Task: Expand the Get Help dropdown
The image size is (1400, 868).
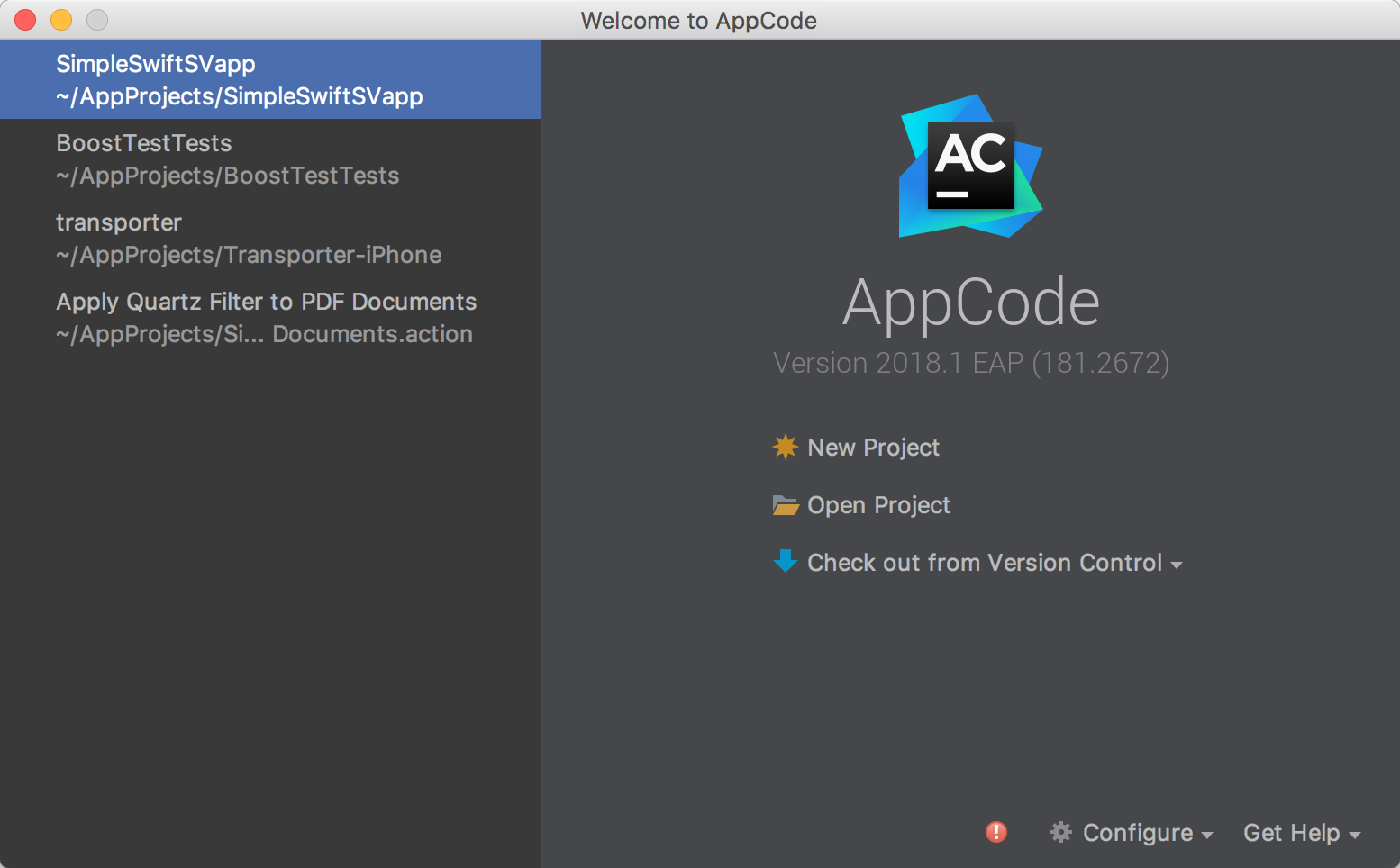Action: (x=1301, y=833)
